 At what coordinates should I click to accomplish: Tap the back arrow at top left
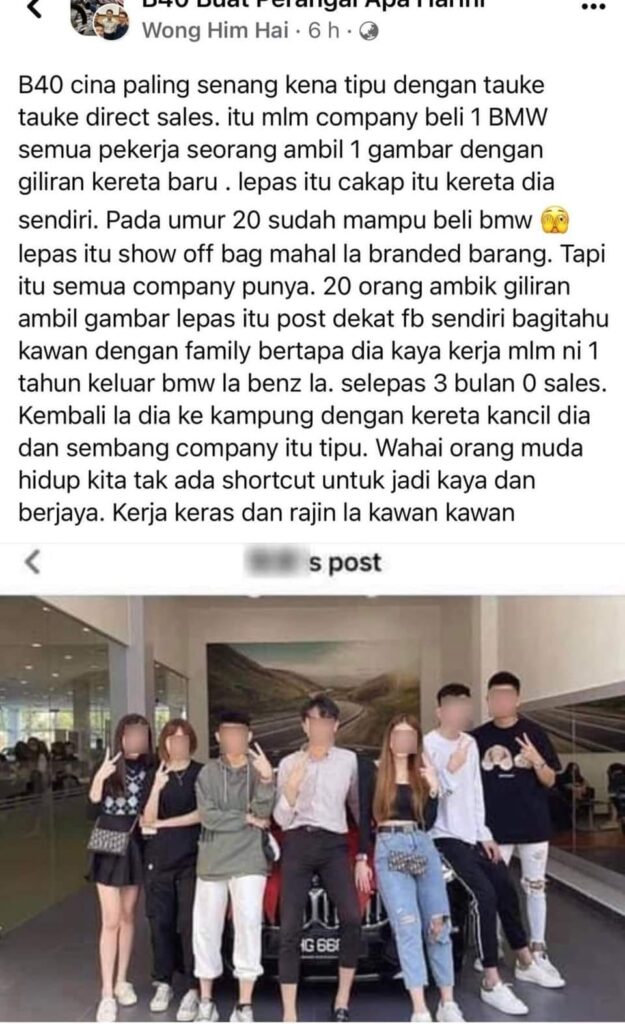(x=35, y=8)
